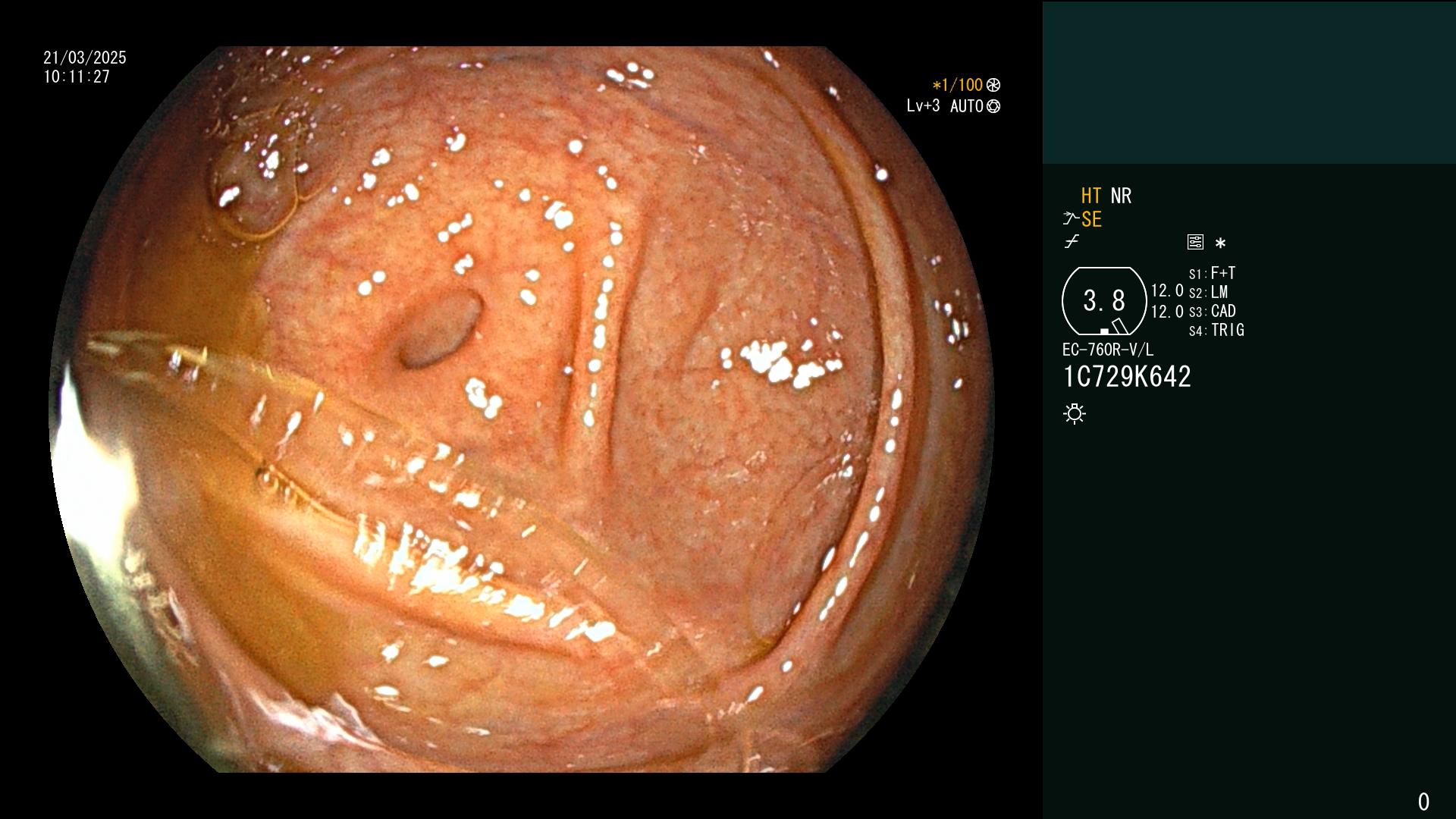This screenshot has height=819, width=1456.
Task: Click the AUTO iris mode text
Action: click(x=967, y=106)
